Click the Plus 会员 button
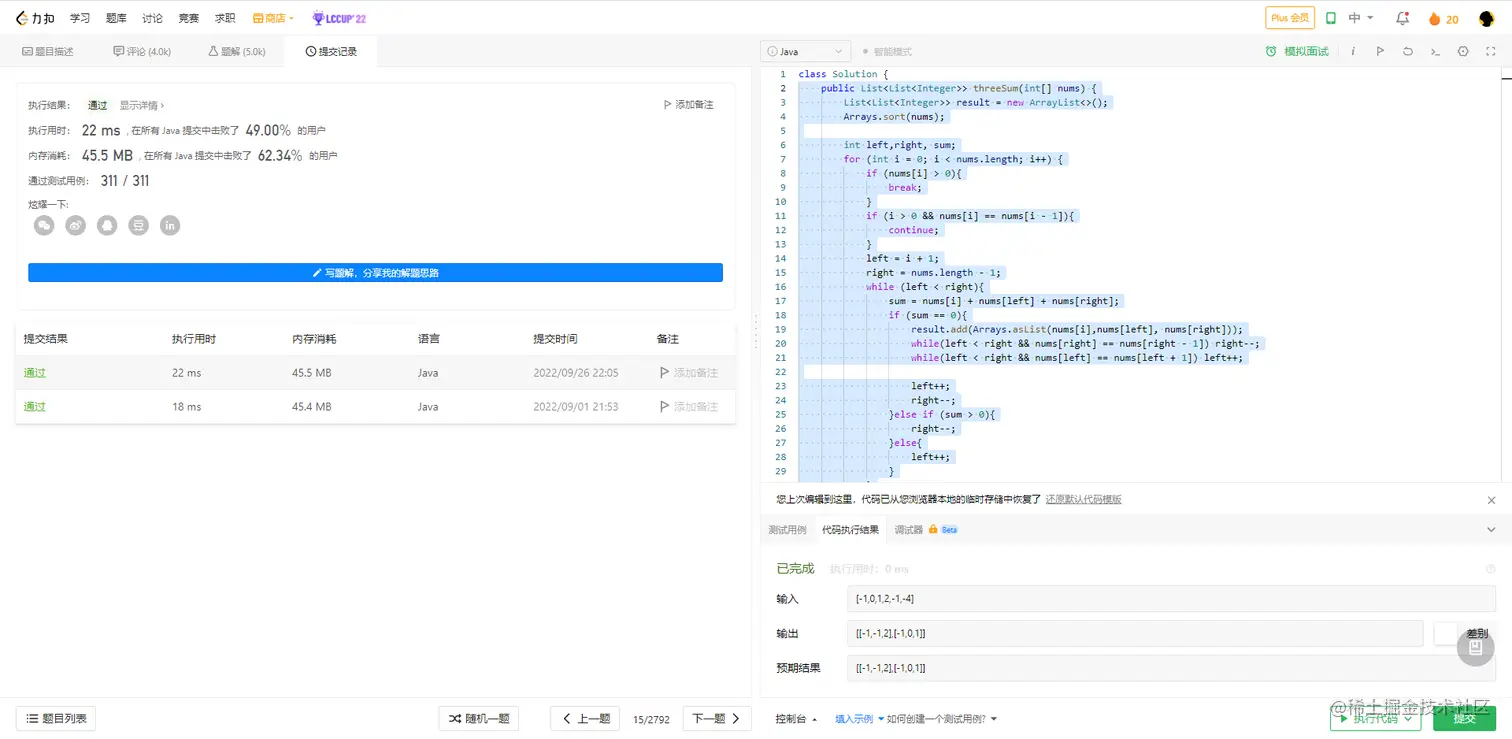This screenshot has height=739, width=1512. tap(1290, 18)
